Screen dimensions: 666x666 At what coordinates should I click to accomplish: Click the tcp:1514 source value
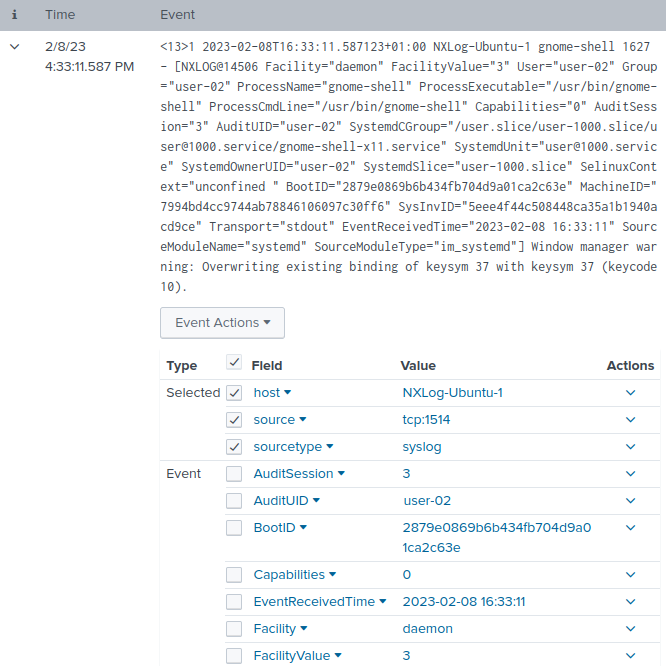pos(426,420)
